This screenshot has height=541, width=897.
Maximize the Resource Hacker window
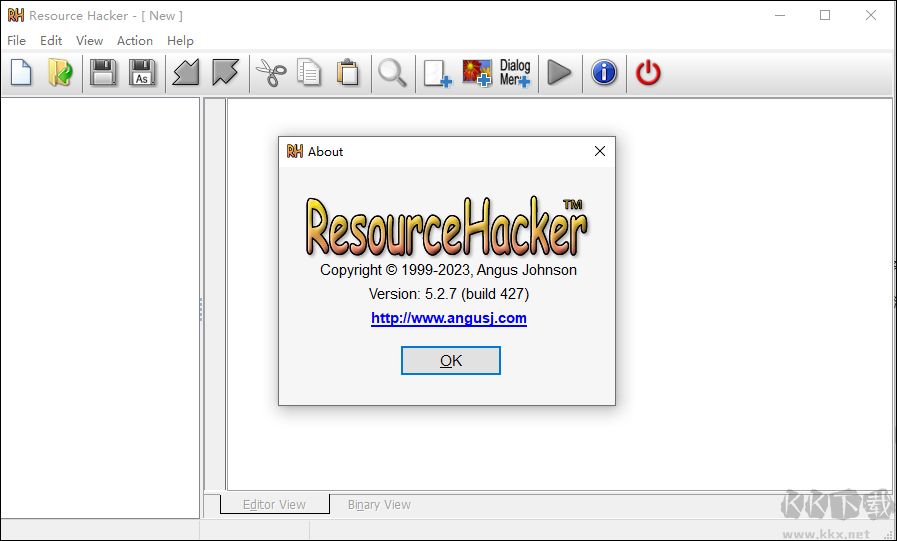coord(825,15)
